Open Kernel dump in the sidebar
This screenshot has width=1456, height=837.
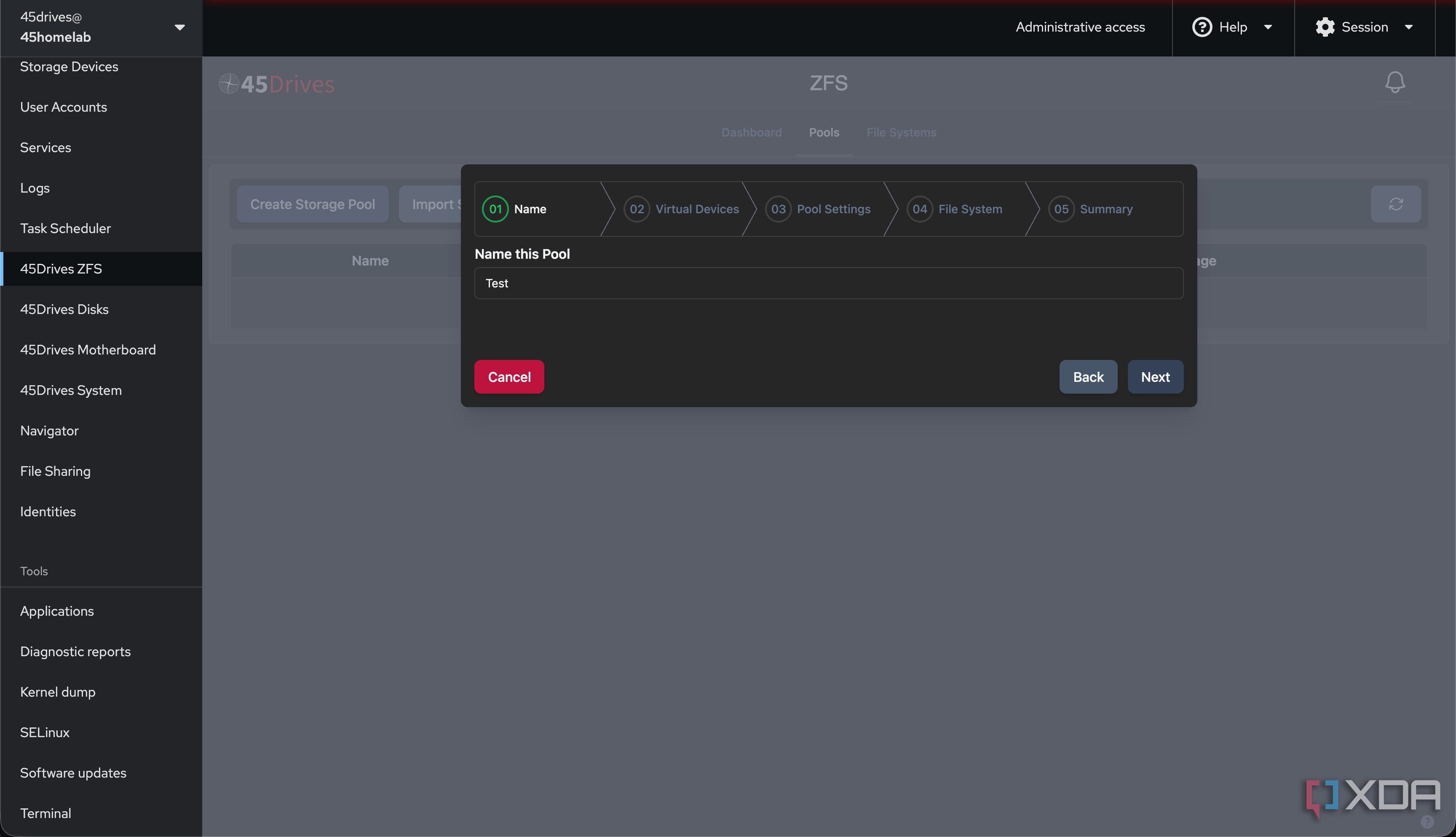[x=101, y=692]
